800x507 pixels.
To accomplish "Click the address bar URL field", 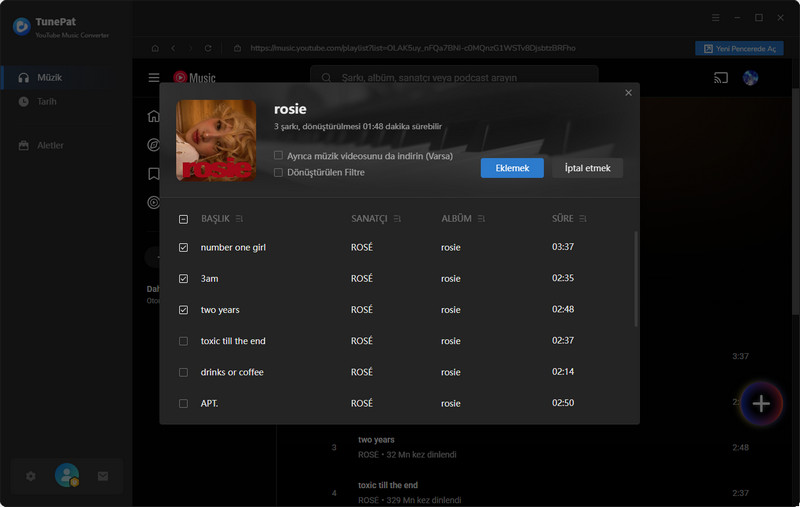I will point(412,48).
